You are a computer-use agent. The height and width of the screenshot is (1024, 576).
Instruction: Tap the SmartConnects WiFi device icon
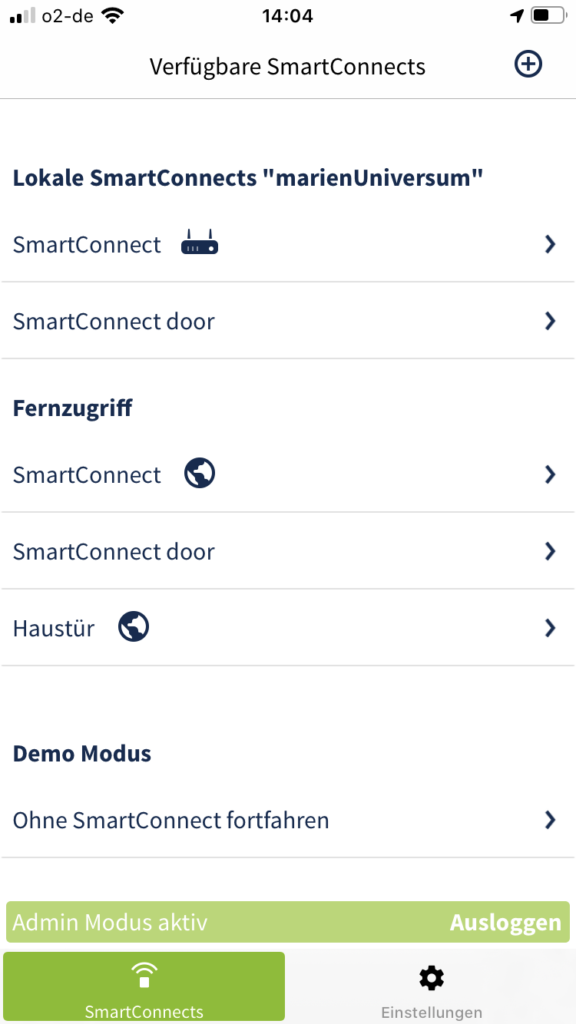[144, 976]
